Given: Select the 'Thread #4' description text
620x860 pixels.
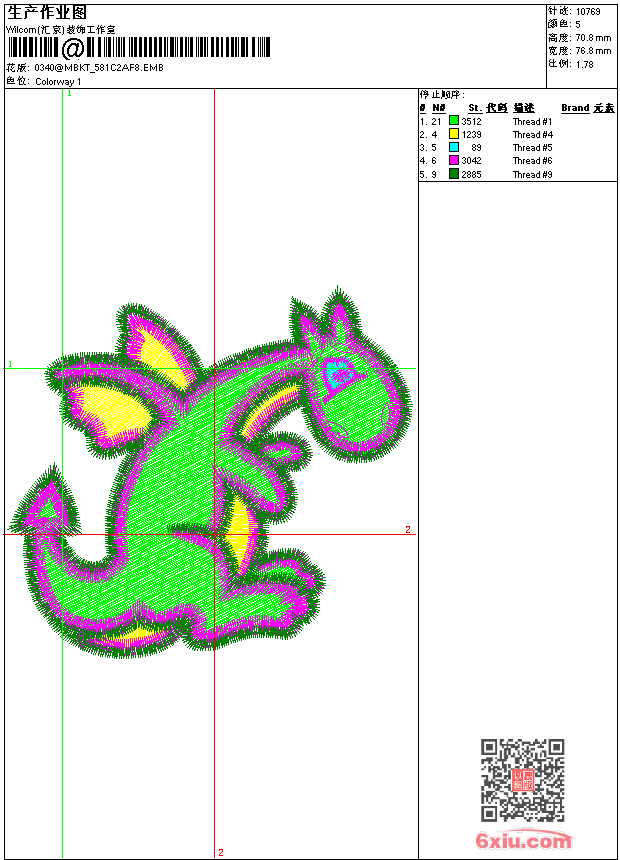Looking at the screenshot, I should (x=532, y=134).
